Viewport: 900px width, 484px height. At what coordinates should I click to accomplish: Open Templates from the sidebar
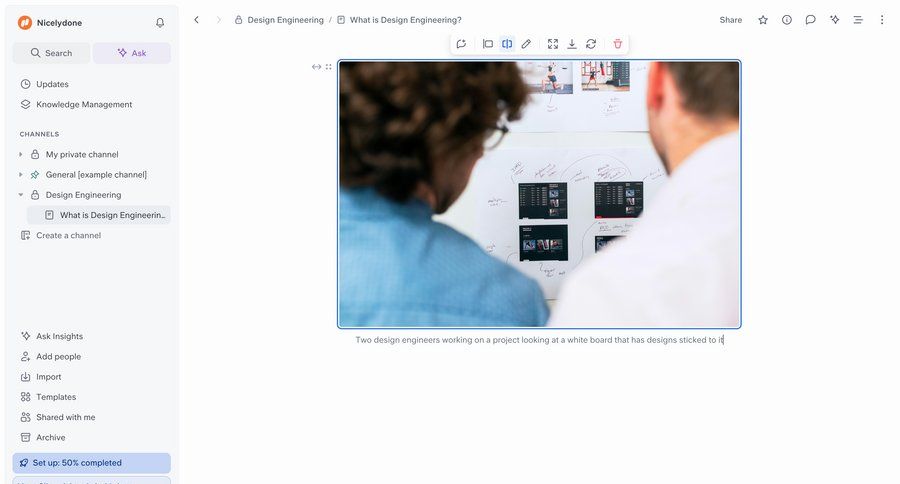pyautogui.click(x=57, y=397)
